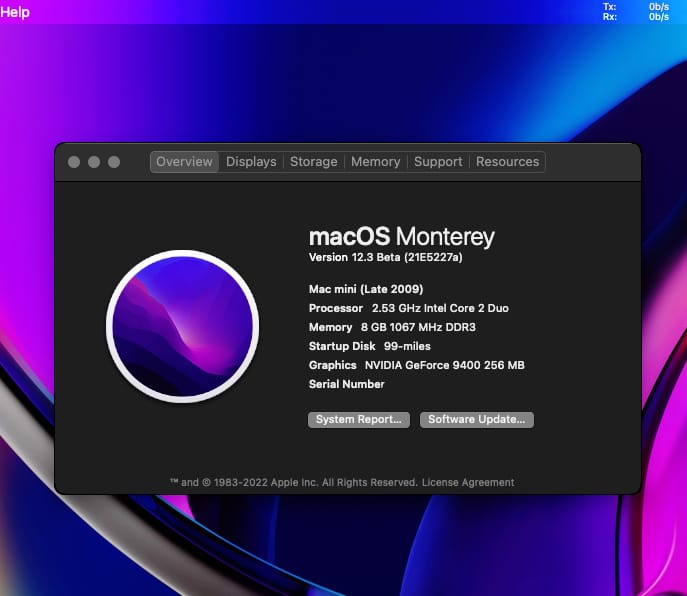Click the macOS Monterey title text
This screenshot has width=687, height=596.
coord(401,237)
